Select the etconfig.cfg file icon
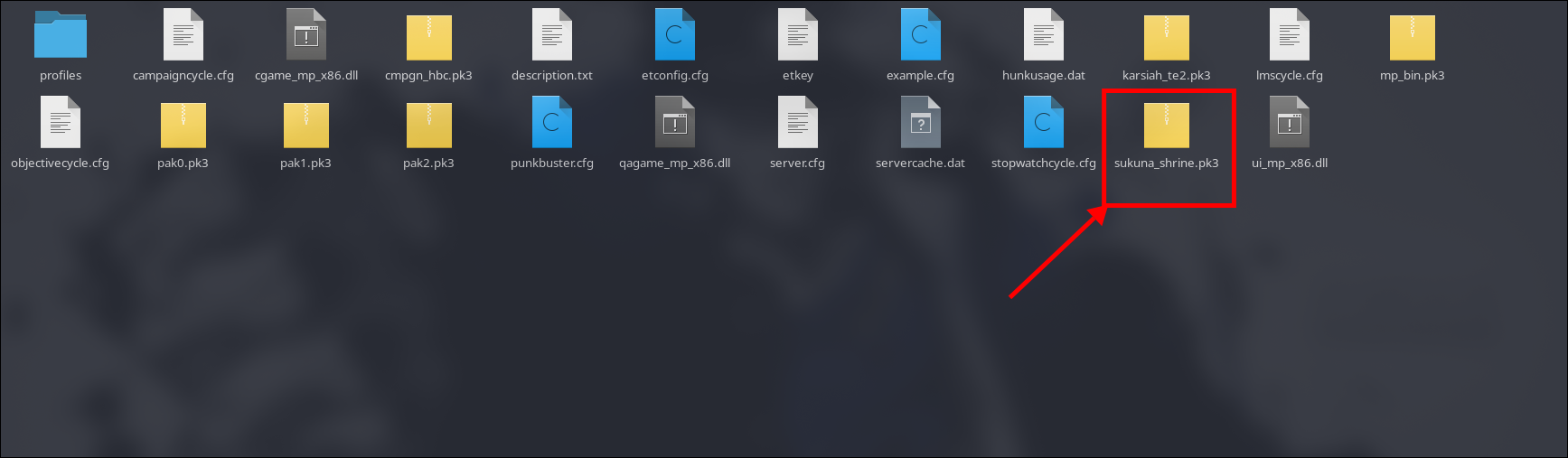The width and height of the screenshot is (1568, 458). pyautogui.click(x=675, y=35)
